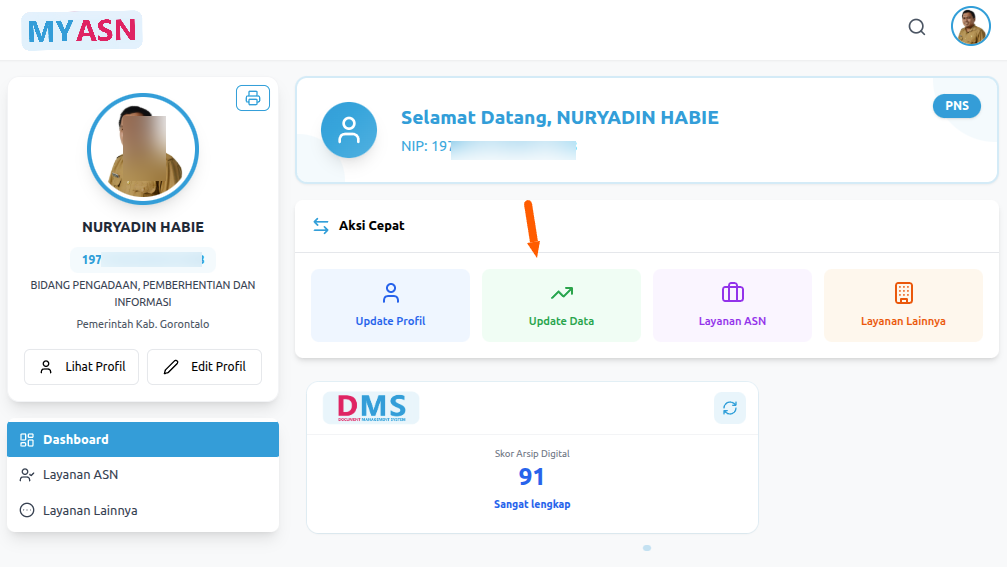Image resolution: width=1007 pixels, height=567 pixels.
Task: Click the DMS logo image
Action: tap(371, 407)
